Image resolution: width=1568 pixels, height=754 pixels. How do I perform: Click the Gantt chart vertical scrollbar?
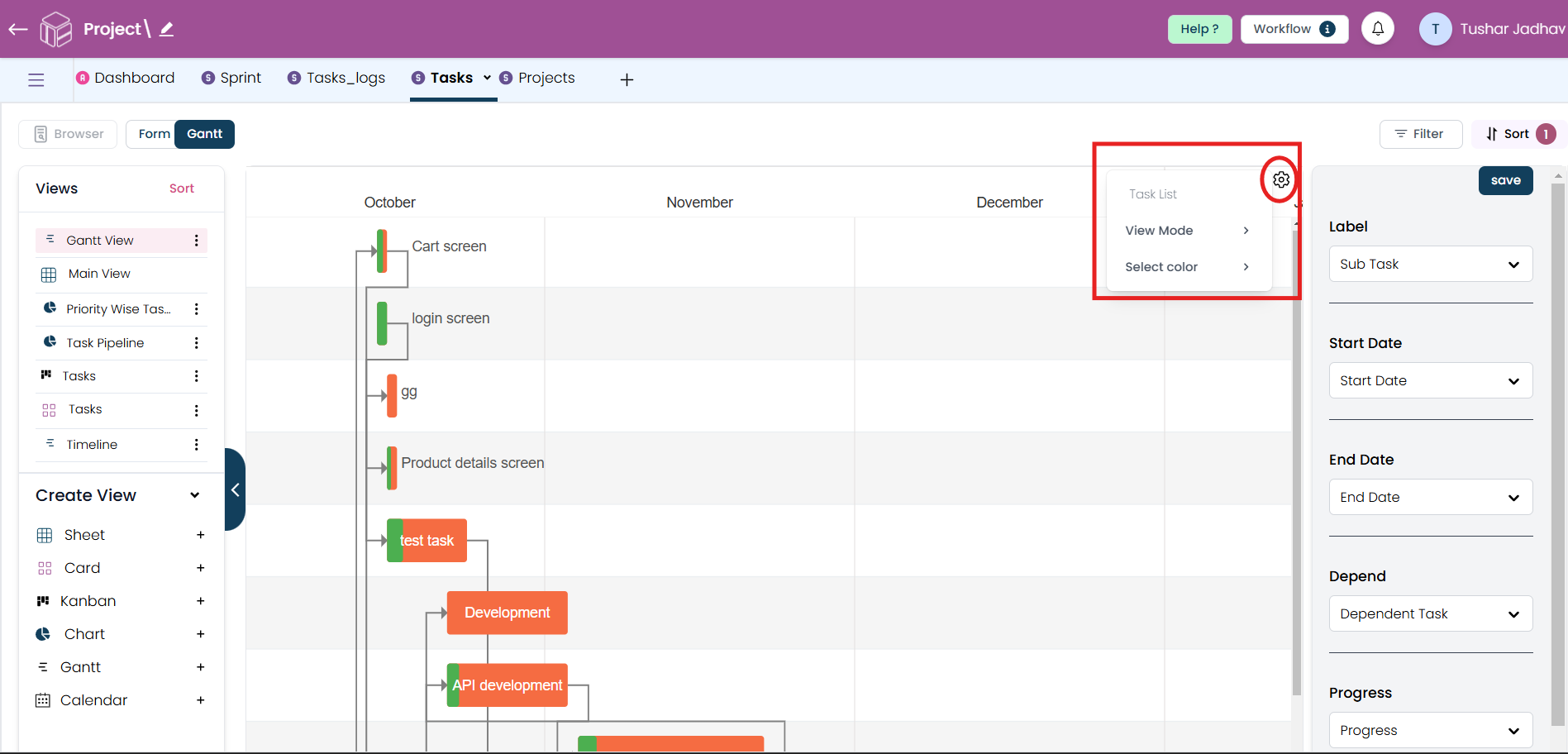(x=1296, y=463)
